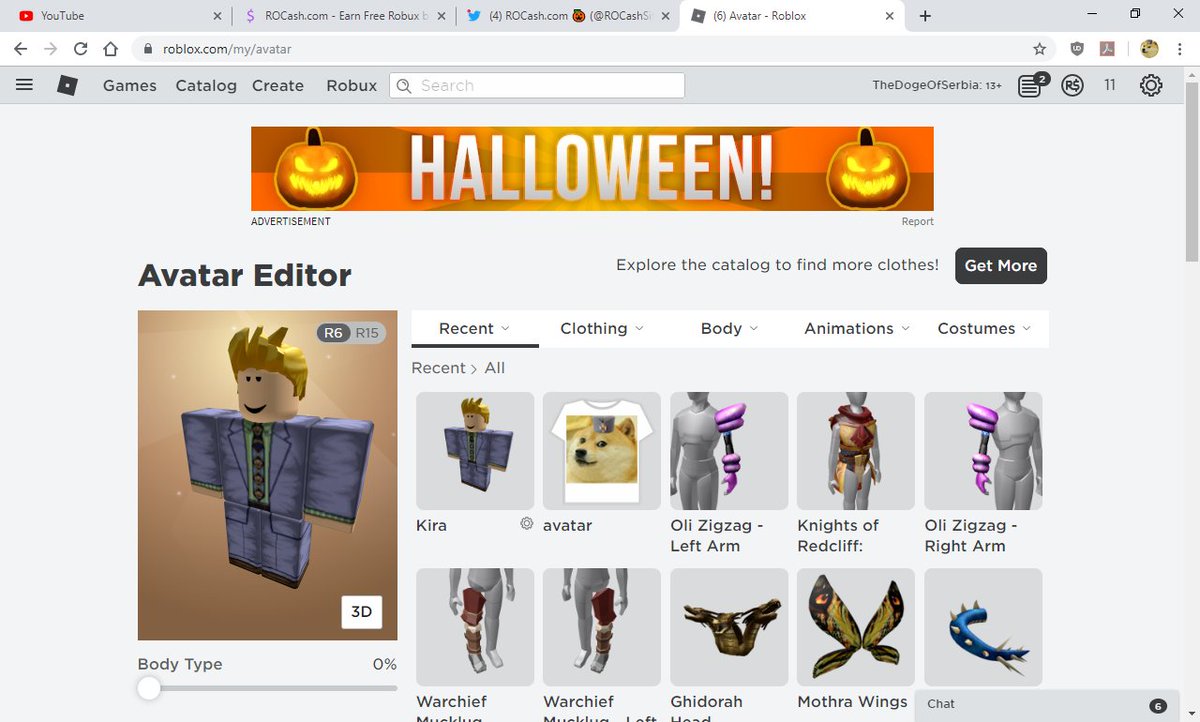The height and width of the screenshot is (722, 1200).
Task: Reload the page with refresh icon
Action: [x=81, y=48]
